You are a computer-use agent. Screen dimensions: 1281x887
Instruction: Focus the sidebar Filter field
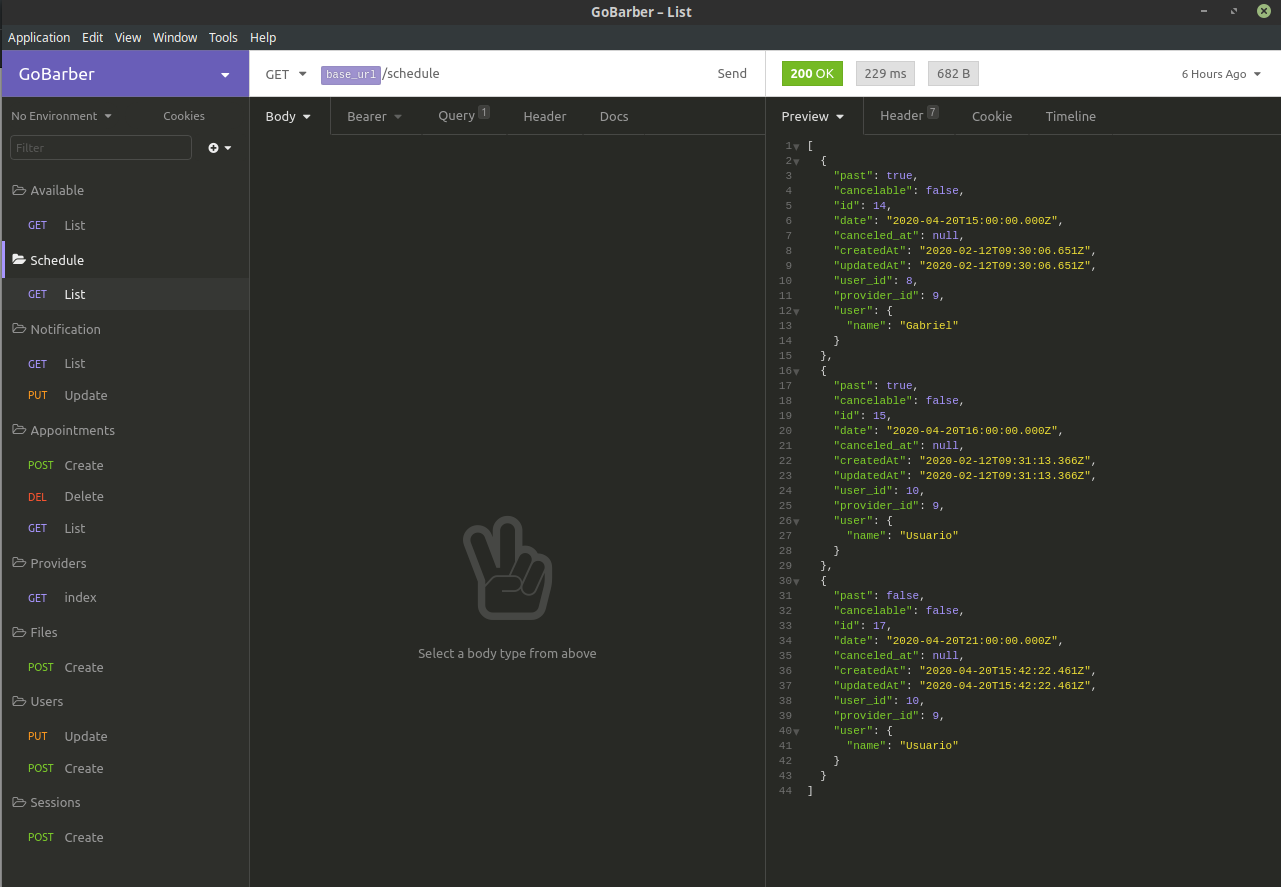[101, 148]
